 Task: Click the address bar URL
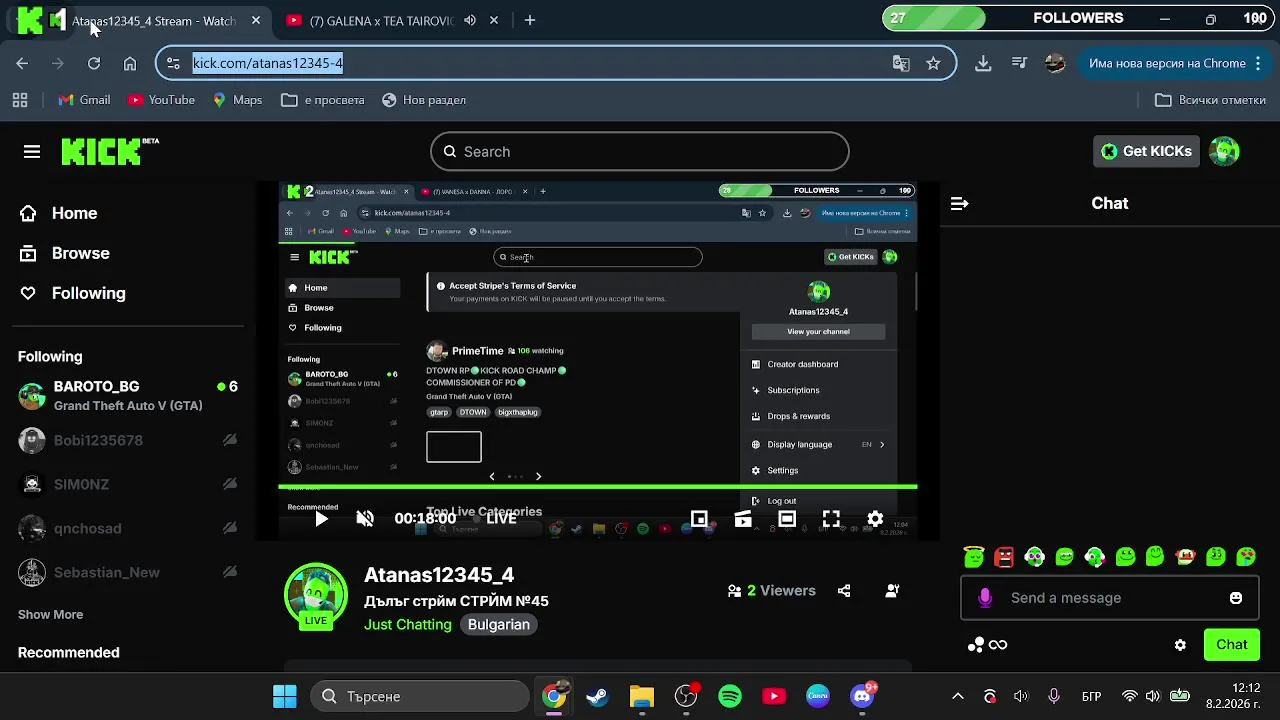point(267,63)
